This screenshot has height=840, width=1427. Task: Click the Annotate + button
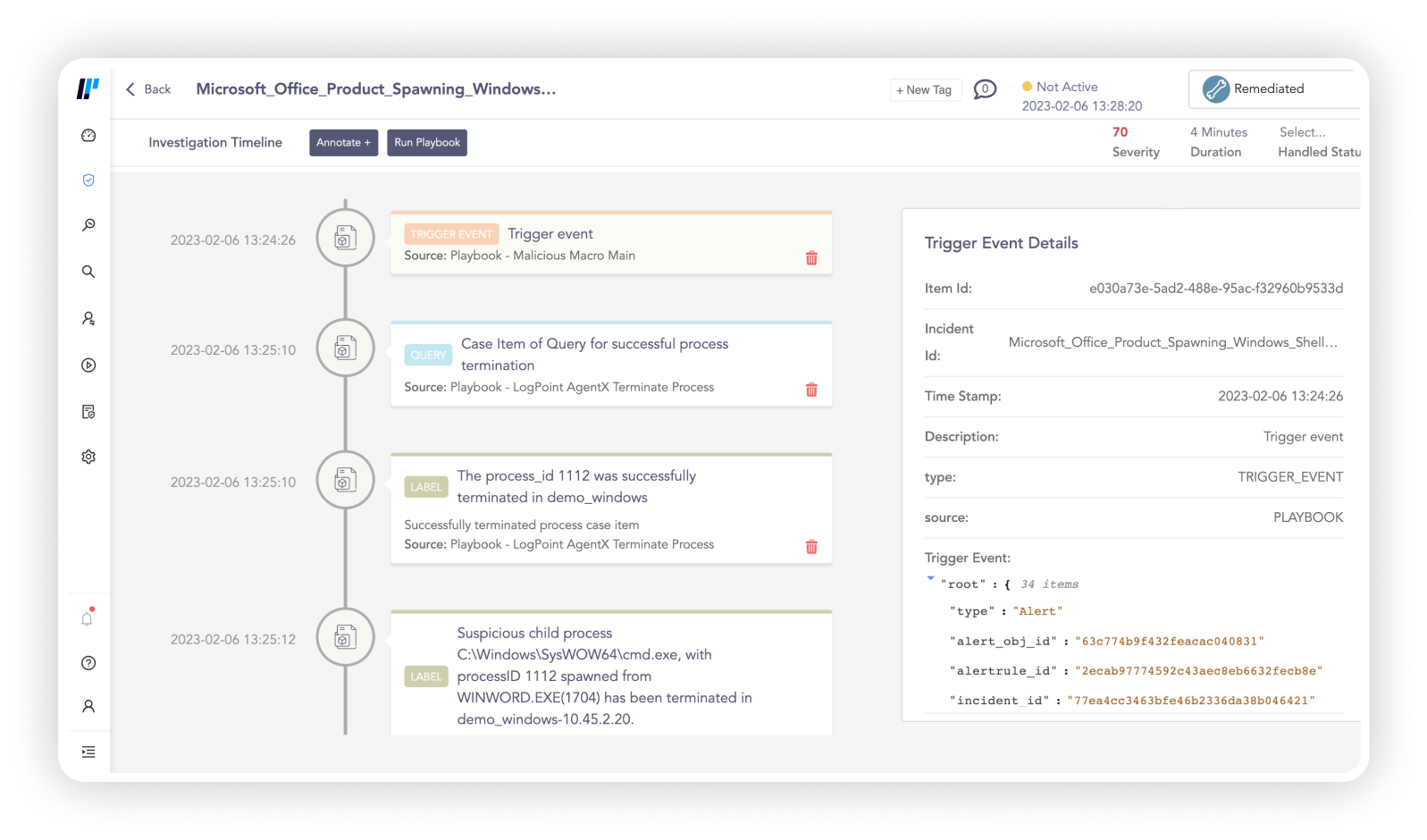click(x=344, y=143)
